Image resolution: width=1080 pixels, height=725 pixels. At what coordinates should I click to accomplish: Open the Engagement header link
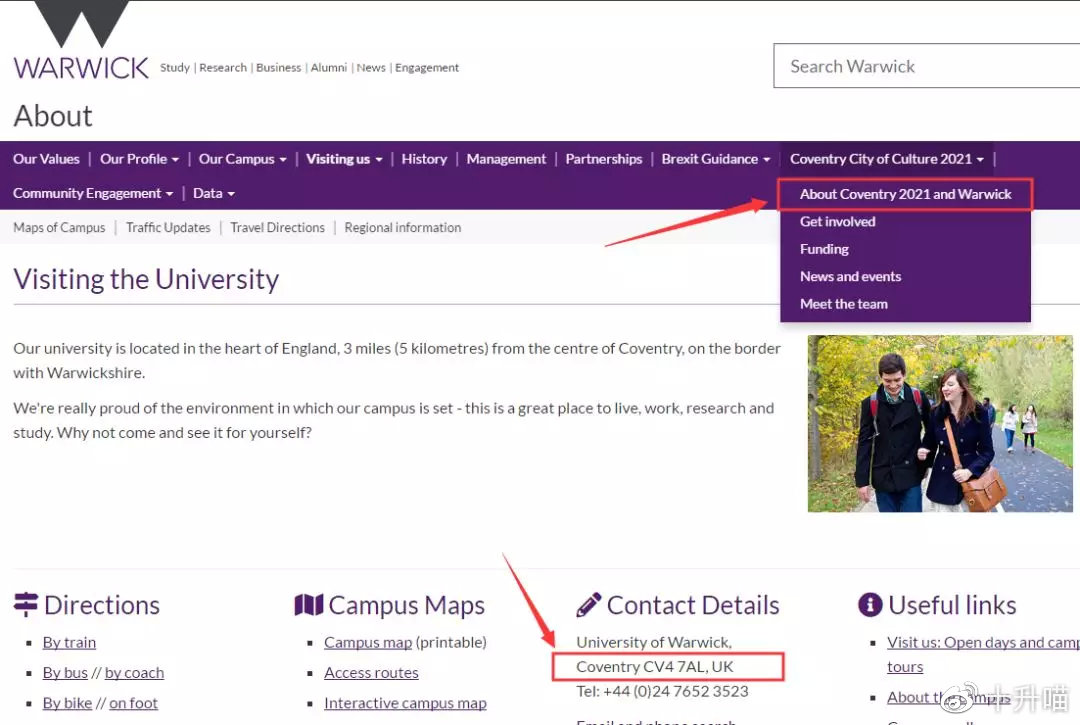(x=426, y=67)
